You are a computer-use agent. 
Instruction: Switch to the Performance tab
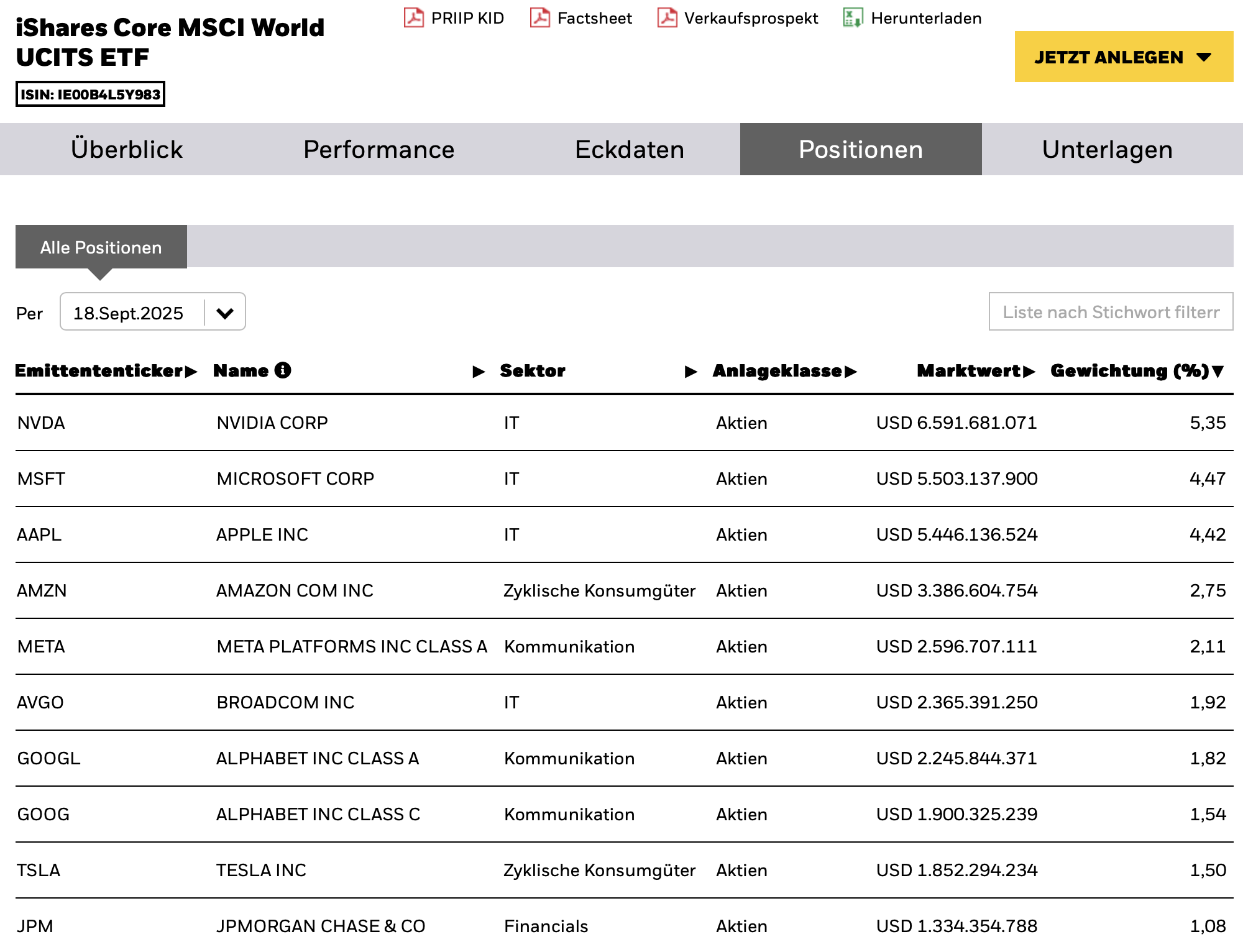click(378, 150)
